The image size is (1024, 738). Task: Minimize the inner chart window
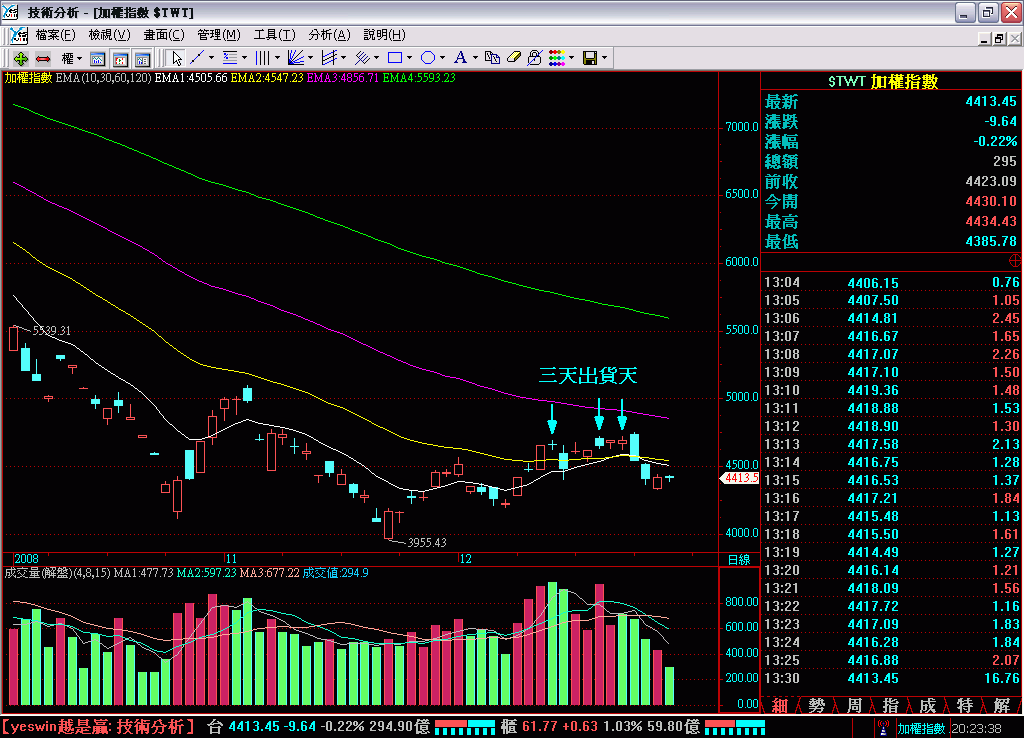tap(984, 39)
